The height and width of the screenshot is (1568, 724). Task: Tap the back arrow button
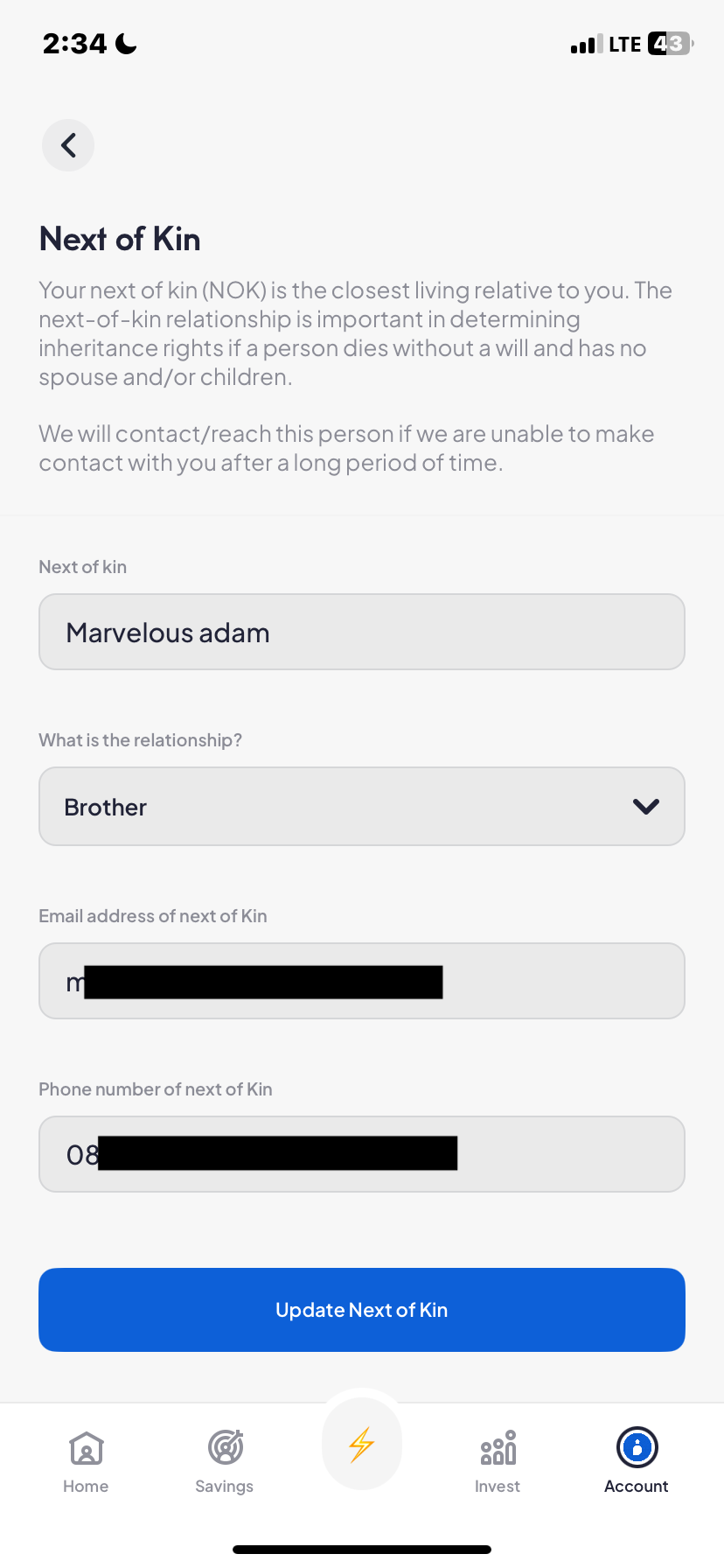(x=68, y=145)
